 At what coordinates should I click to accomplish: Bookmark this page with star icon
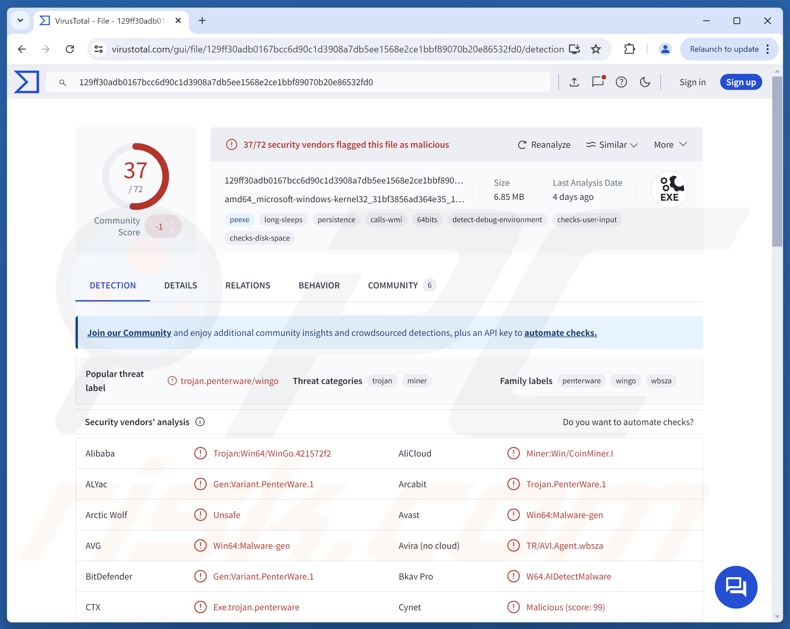[596, 49]
